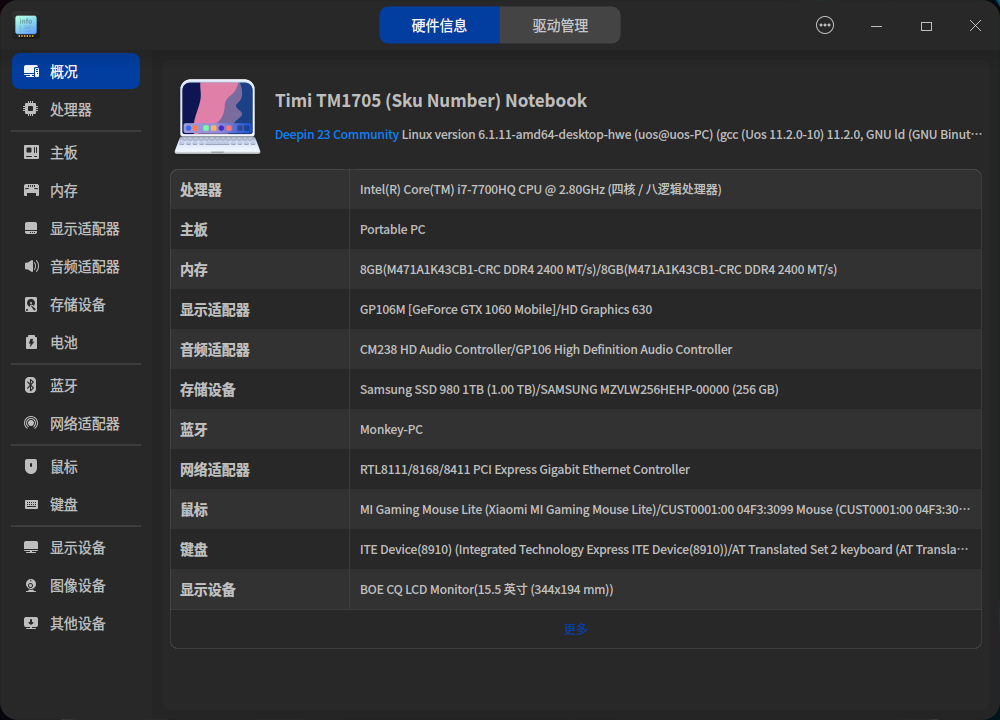Image resolution: width=1000 pixels, height=720 pixels.
Task: Click the BOE CQ LCD Monitor value
Action: [x=487, y=589]
